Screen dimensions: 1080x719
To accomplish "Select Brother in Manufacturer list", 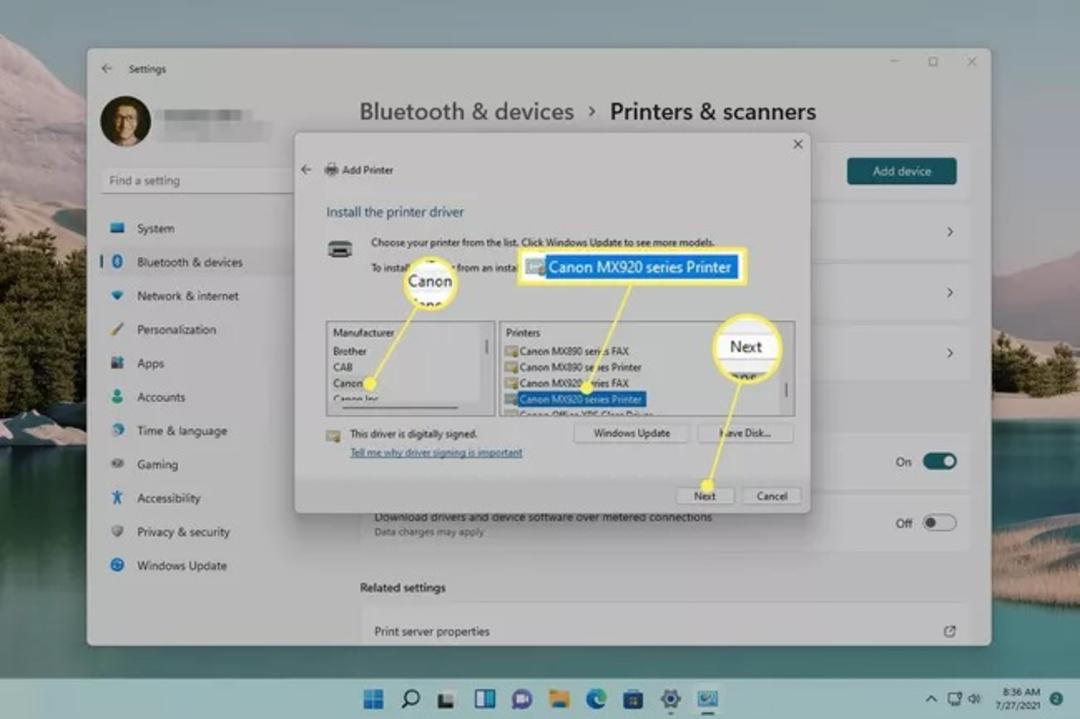I will (350, 351).
